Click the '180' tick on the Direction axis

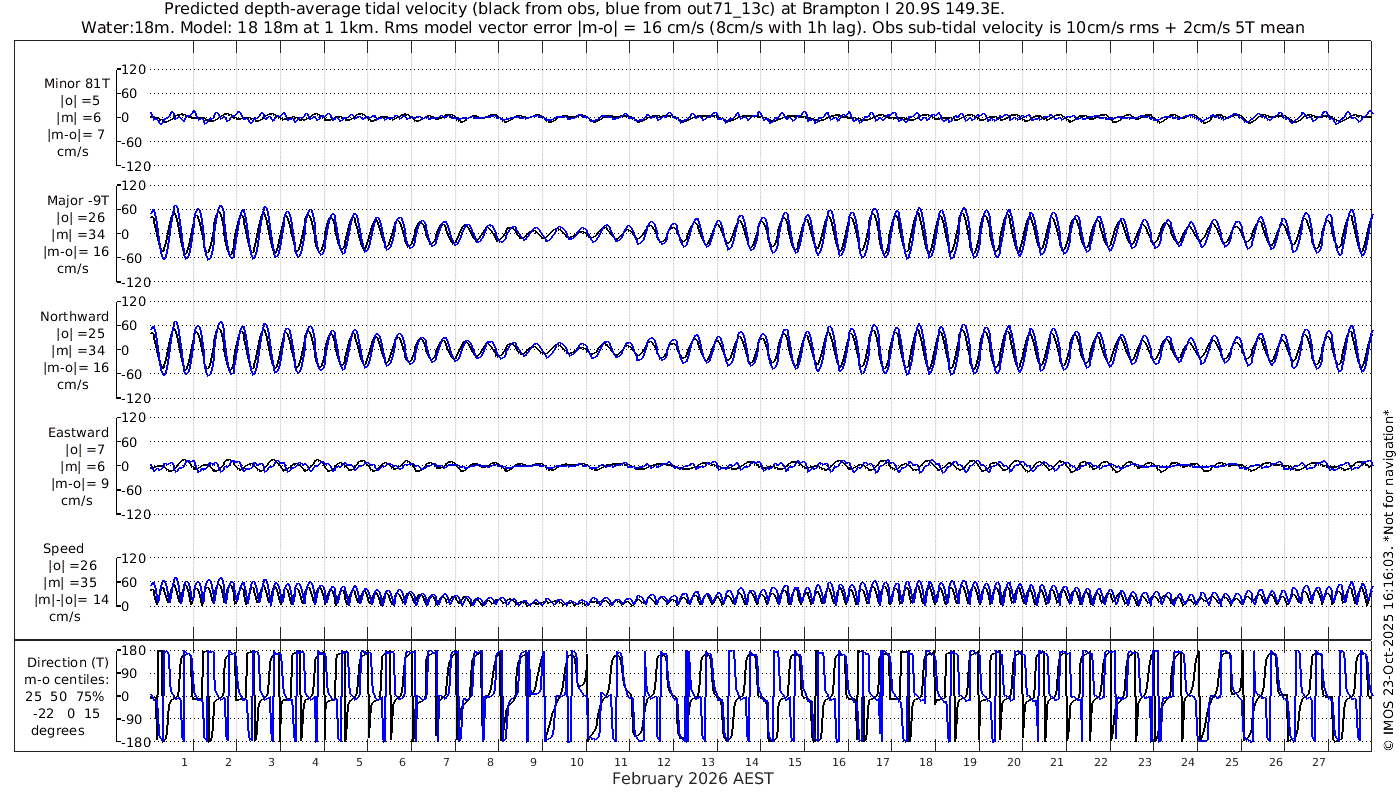134,651
